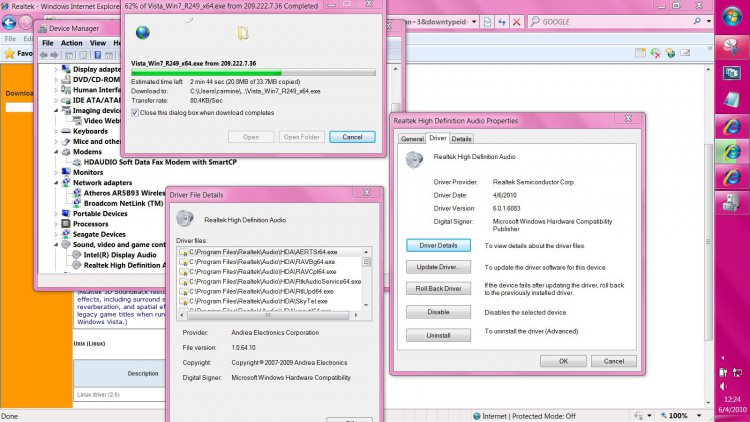750x422 pixels.
Task: Click the Roll Back Driver button
Action: pos(438,289)
